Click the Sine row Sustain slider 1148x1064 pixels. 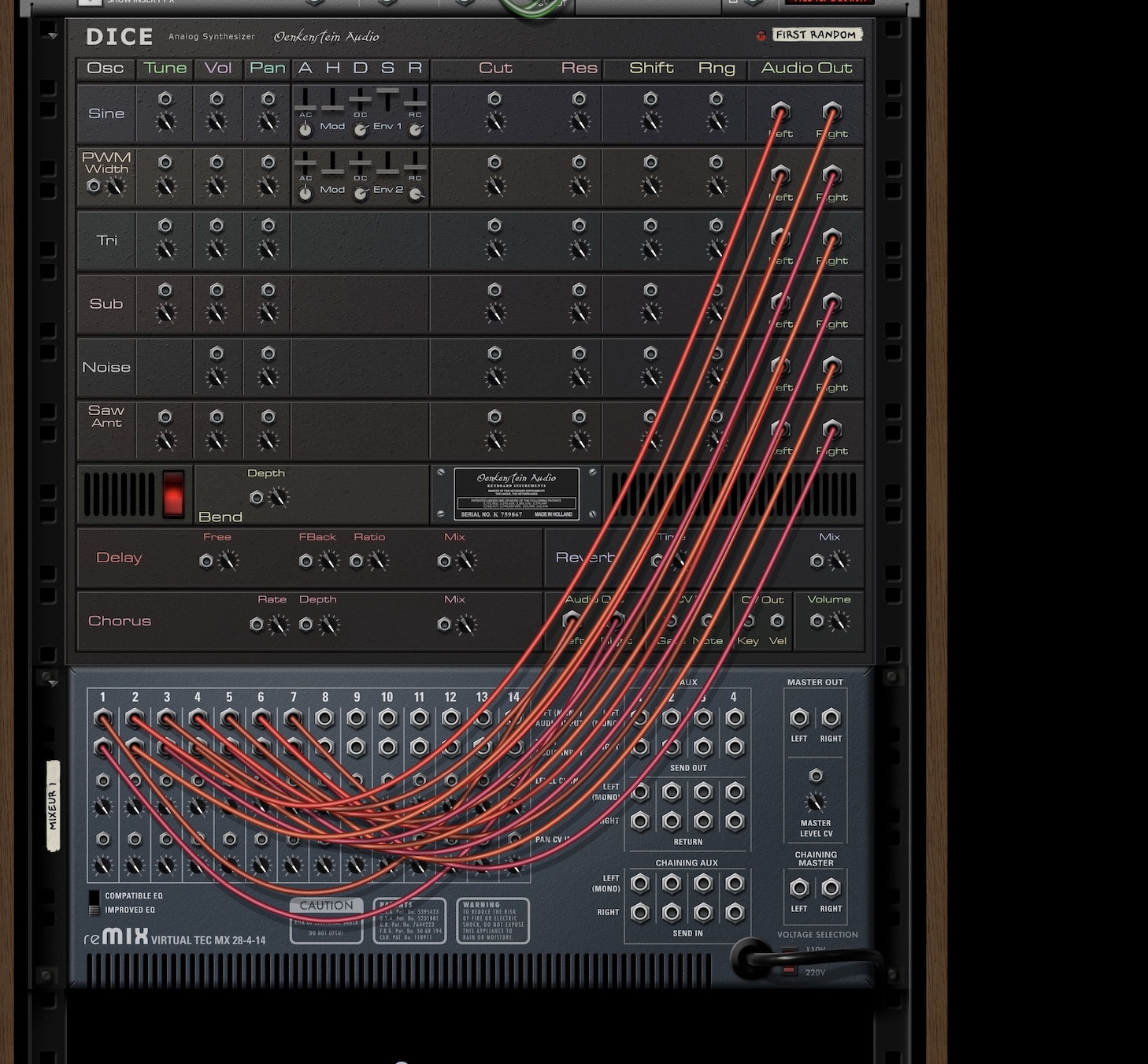pos(387,99)
